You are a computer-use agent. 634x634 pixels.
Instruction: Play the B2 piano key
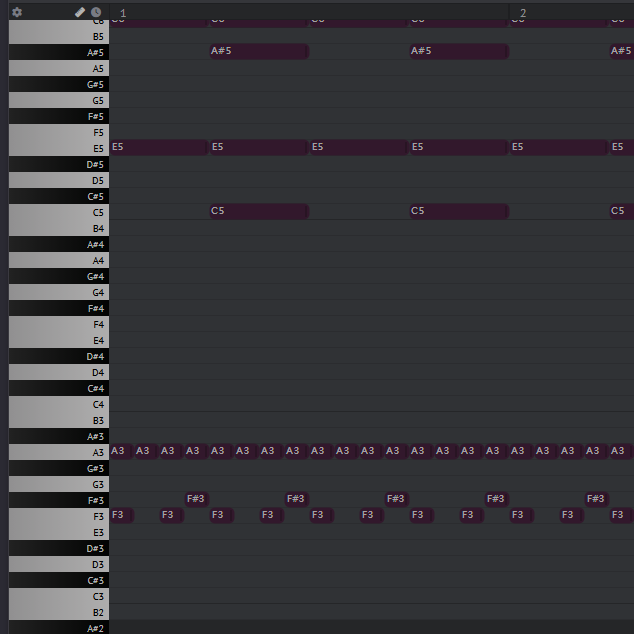tap(60, 613)
